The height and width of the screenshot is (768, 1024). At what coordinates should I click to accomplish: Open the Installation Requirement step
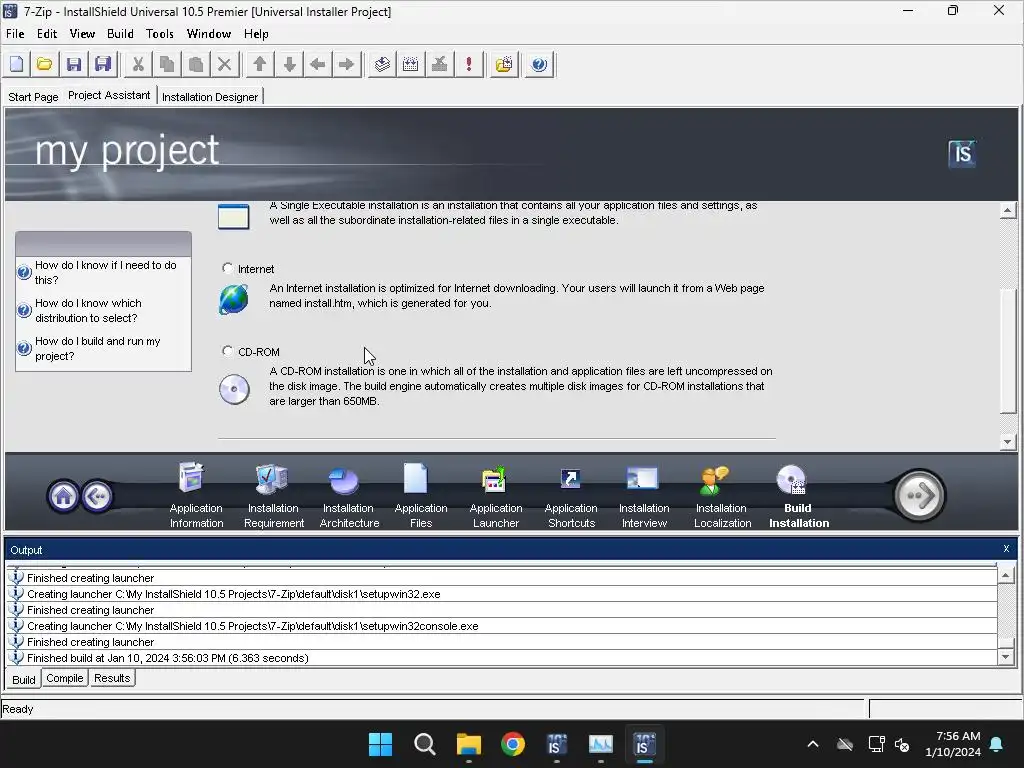point(274,496)
